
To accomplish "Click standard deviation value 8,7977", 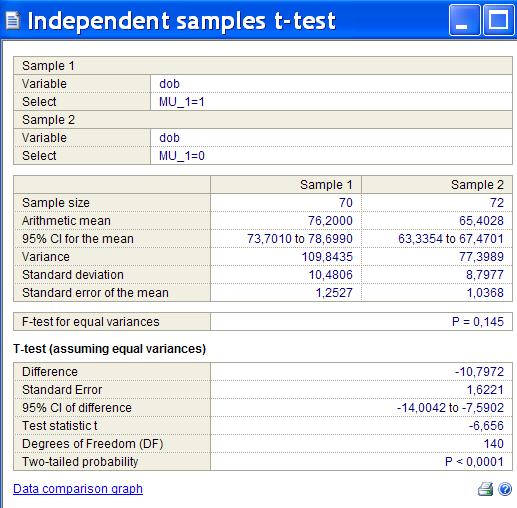I will click(x=485, y=275).
